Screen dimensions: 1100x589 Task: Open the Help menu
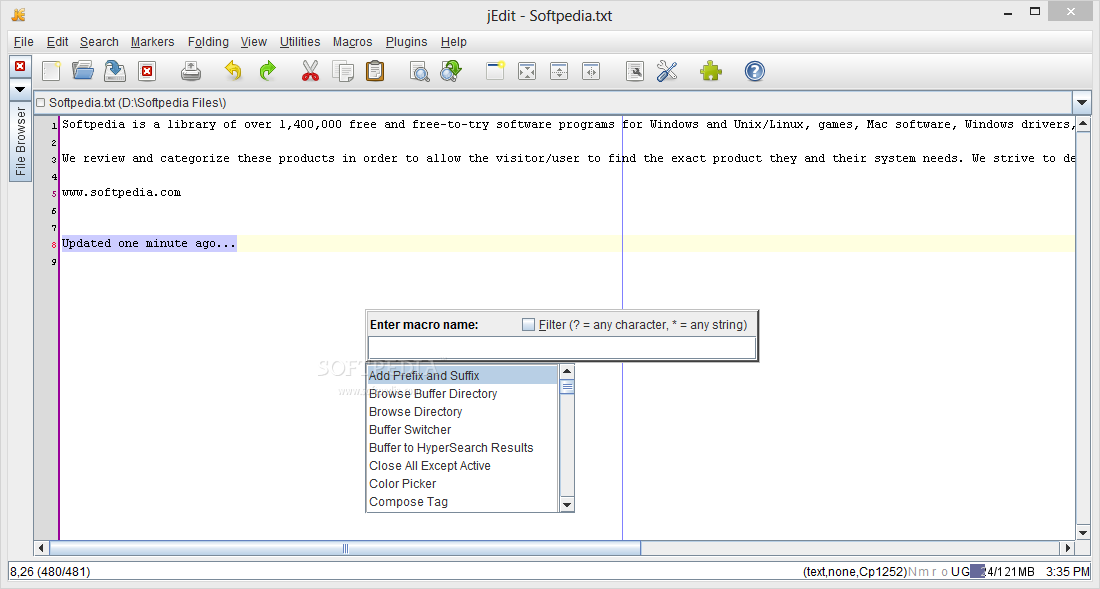click(x=453, y=42)
